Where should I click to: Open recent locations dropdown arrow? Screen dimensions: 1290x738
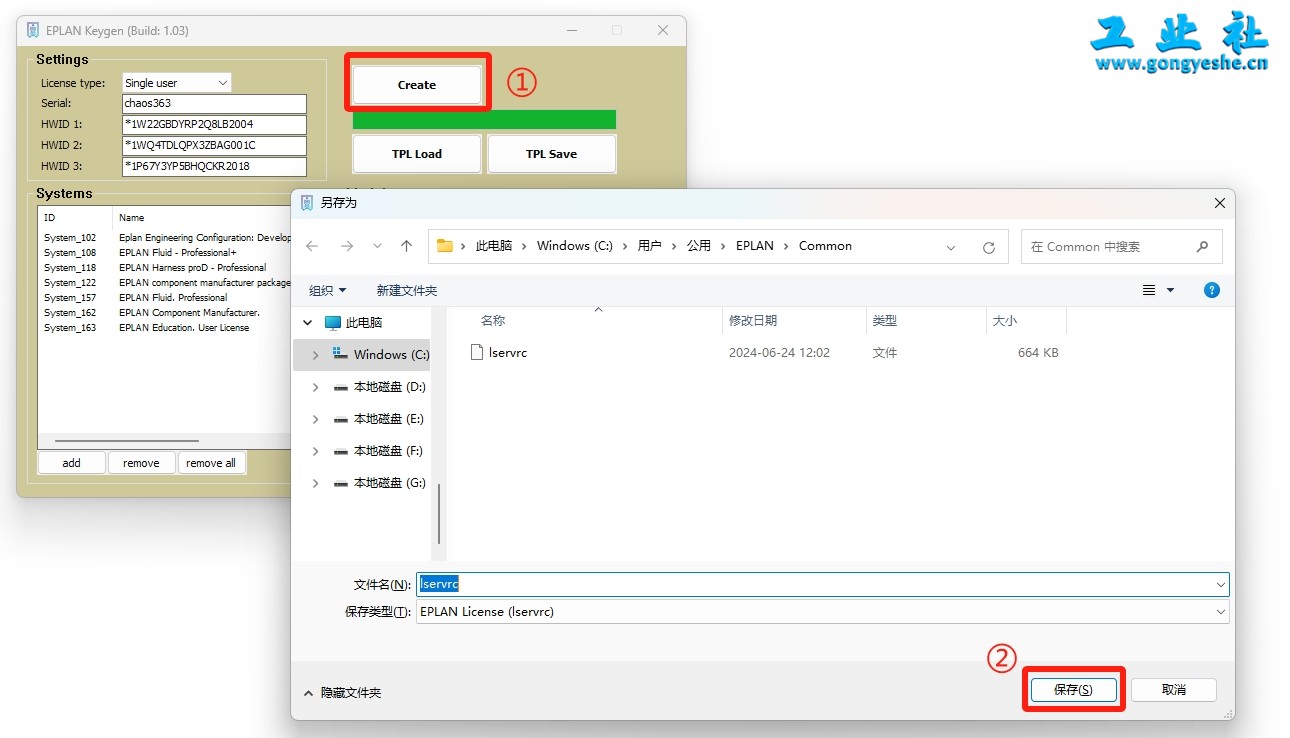click(377, 246)
